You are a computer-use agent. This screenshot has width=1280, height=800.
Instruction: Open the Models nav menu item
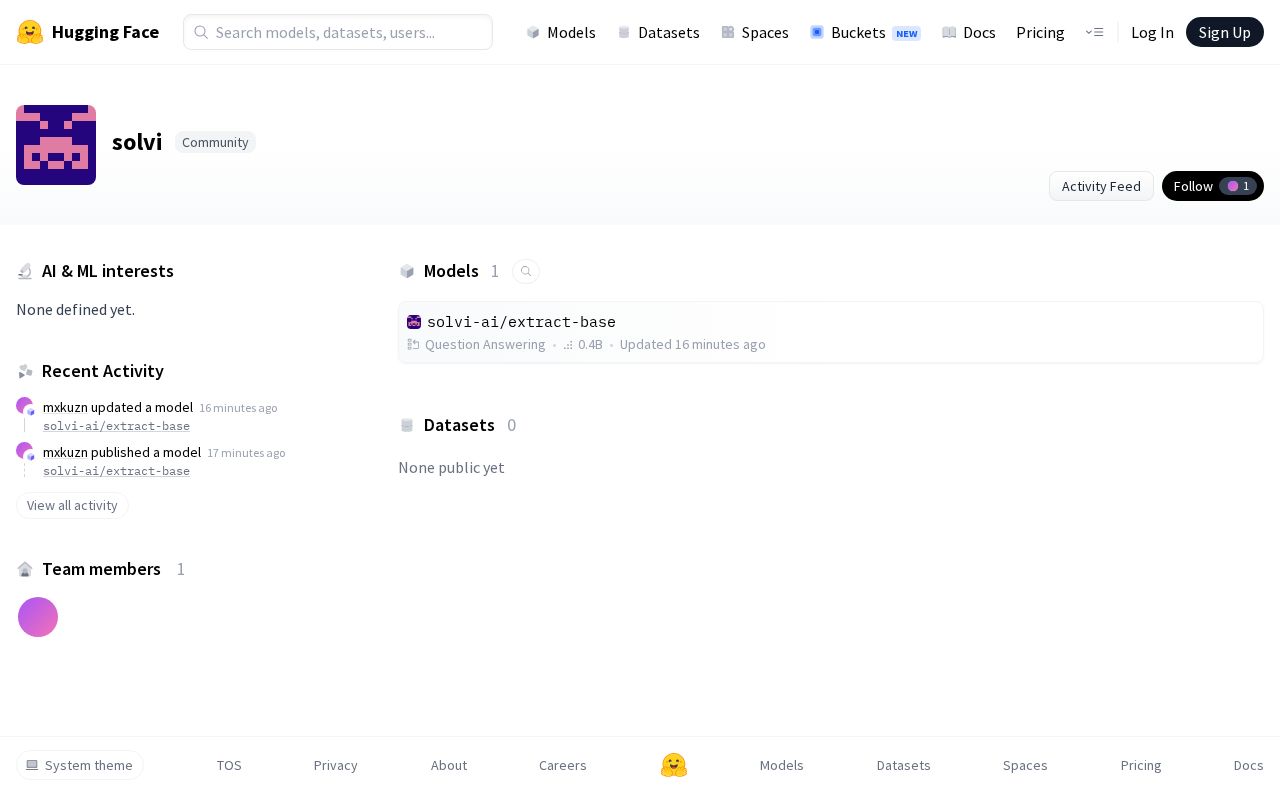(x=561, y=32)
